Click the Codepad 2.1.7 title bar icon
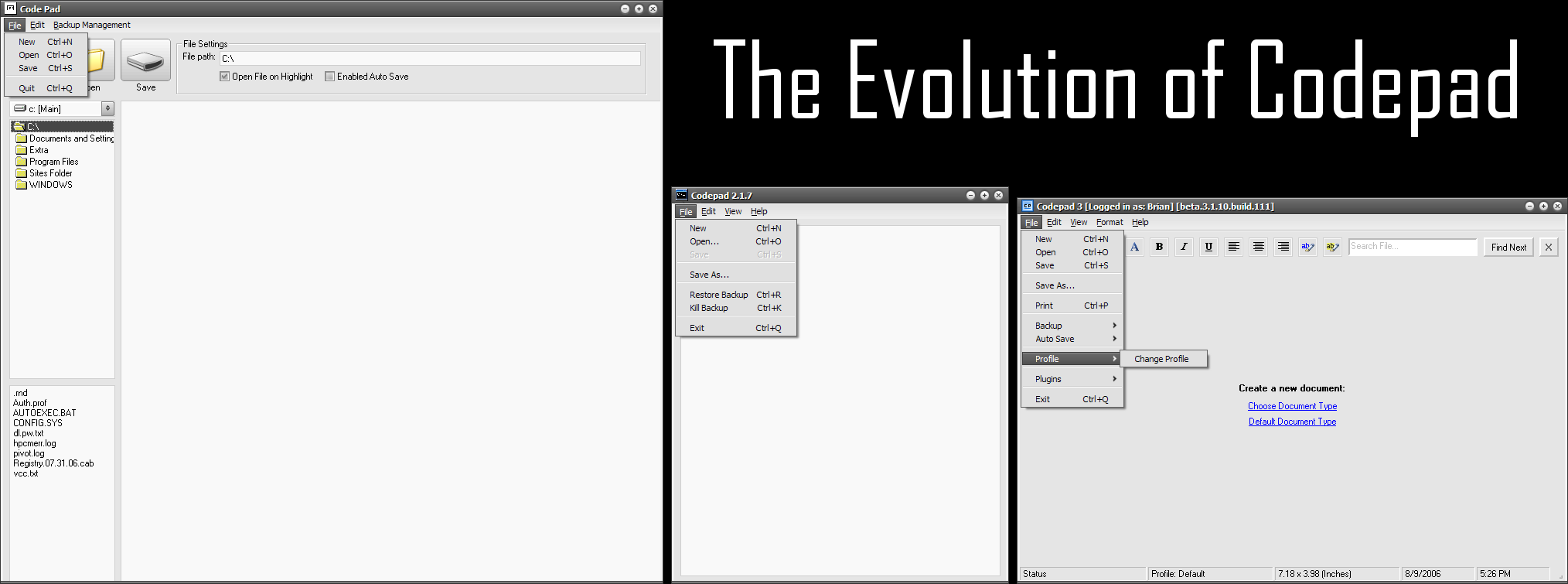 681,195
